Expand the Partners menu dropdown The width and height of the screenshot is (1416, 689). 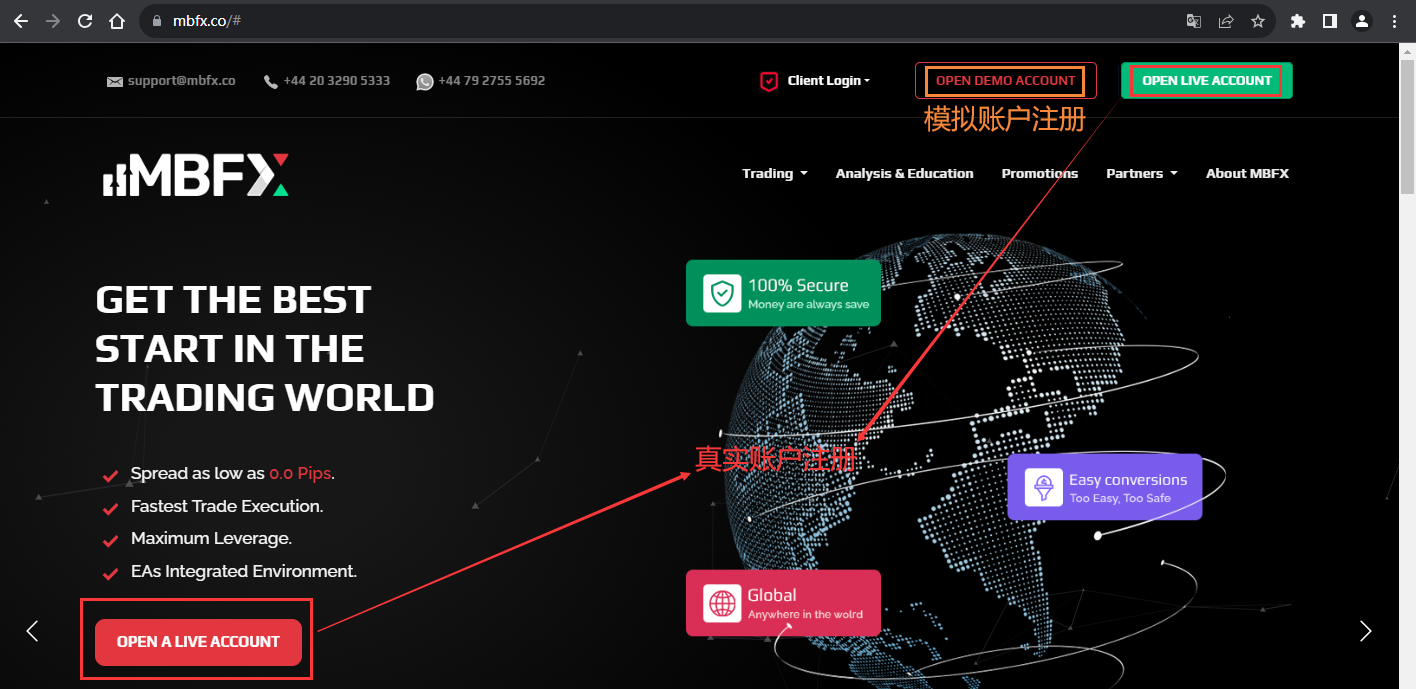coord(1142,173)
